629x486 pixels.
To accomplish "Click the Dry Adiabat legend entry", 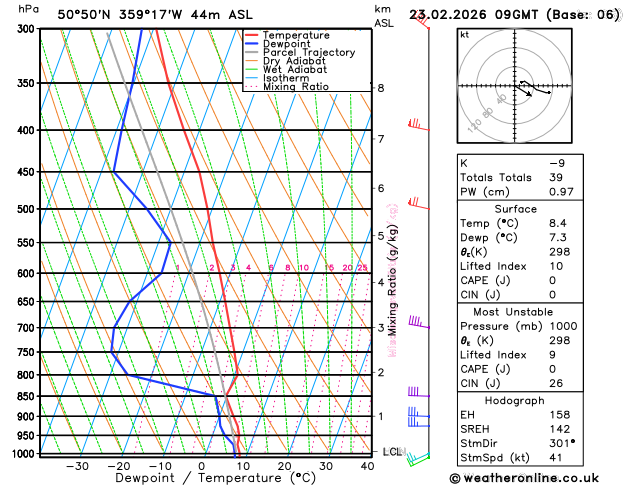I will tap(285, 61).
